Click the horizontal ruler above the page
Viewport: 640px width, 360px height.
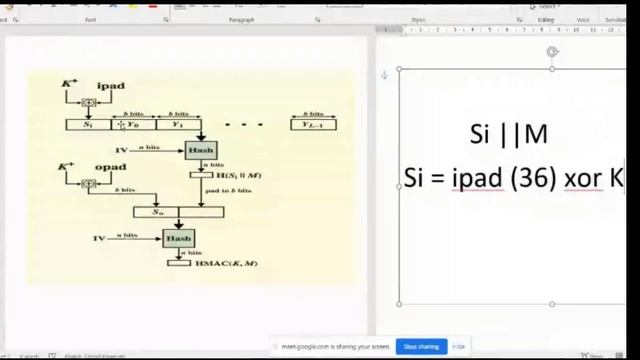(x=500, y=30)
